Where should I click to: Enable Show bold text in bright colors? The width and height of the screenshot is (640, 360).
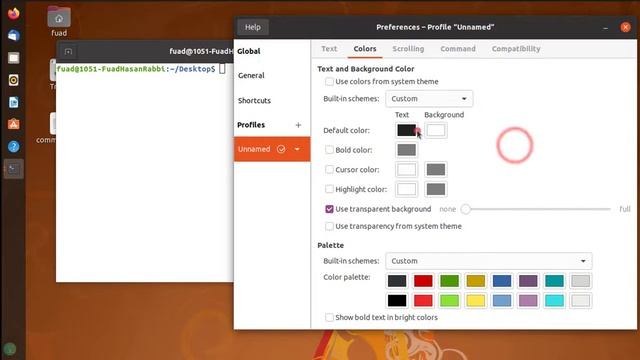[x=329, y=317]
